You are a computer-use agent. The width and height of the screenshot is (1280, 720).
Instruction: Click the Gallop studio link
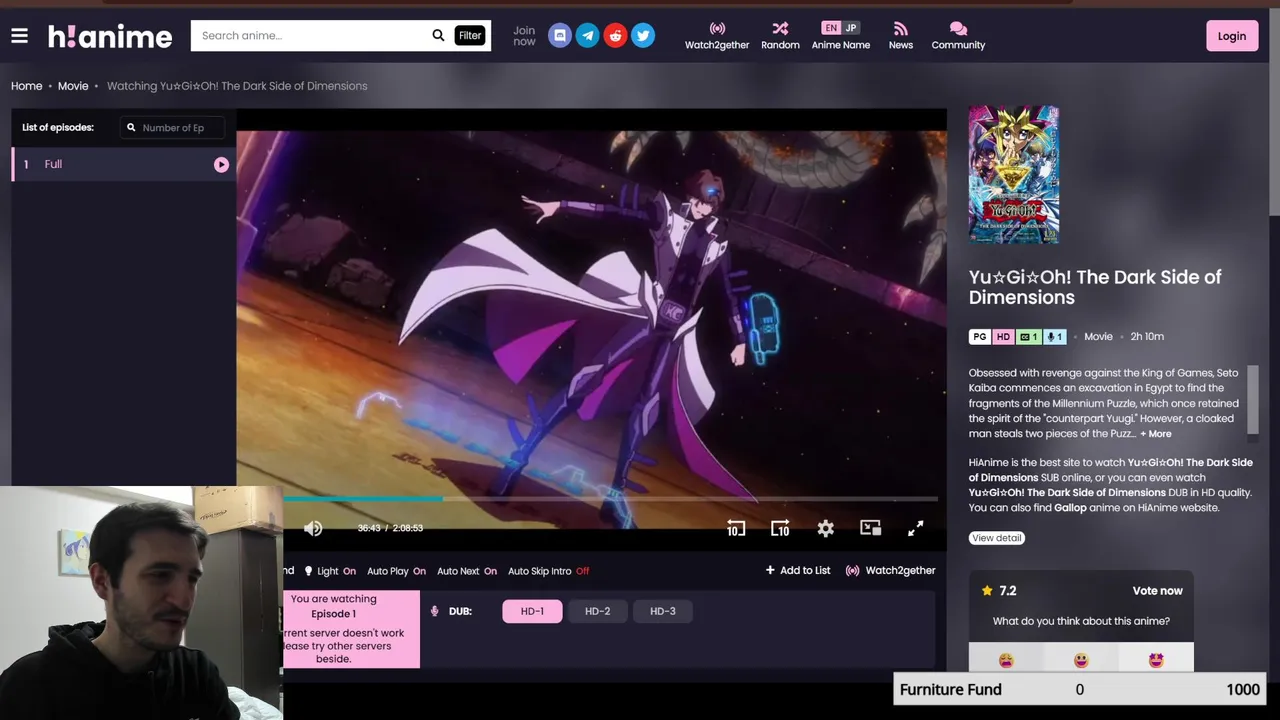pos(1070,508)
